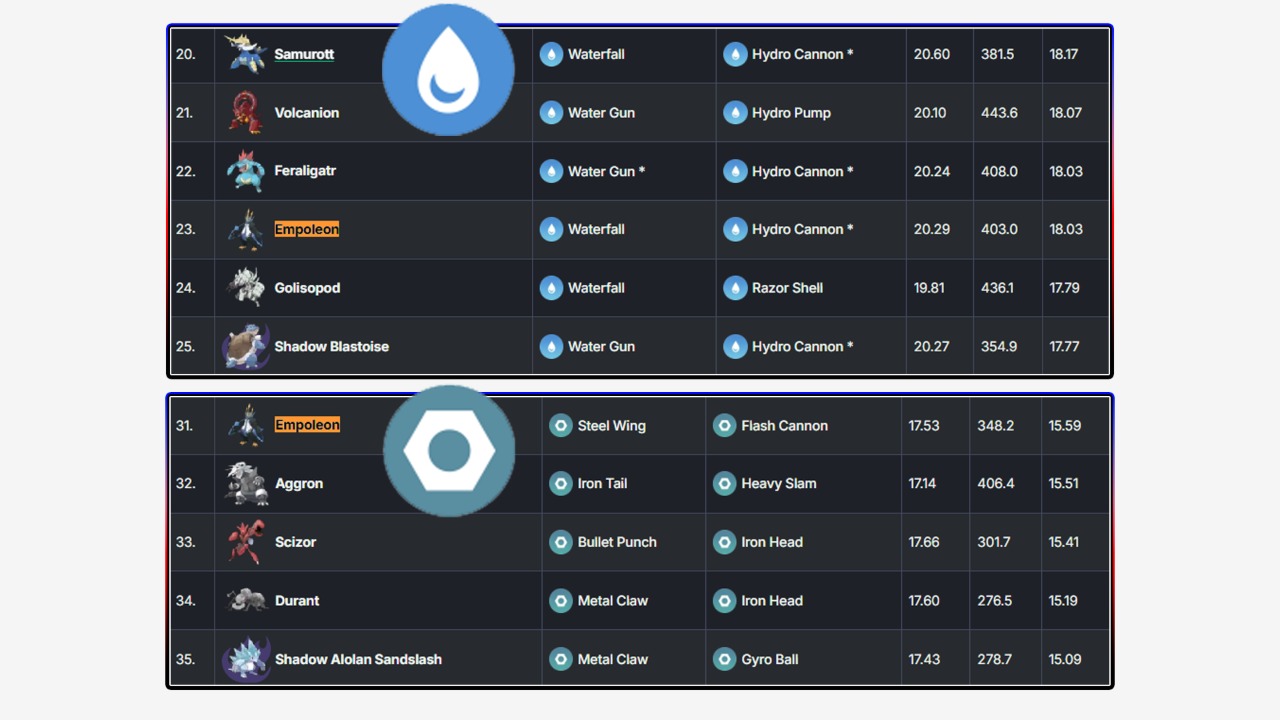This screenshot has width=1280, height=720.
Task: Select the Water icon next to Razor Shell
Action: pos(735,288)
